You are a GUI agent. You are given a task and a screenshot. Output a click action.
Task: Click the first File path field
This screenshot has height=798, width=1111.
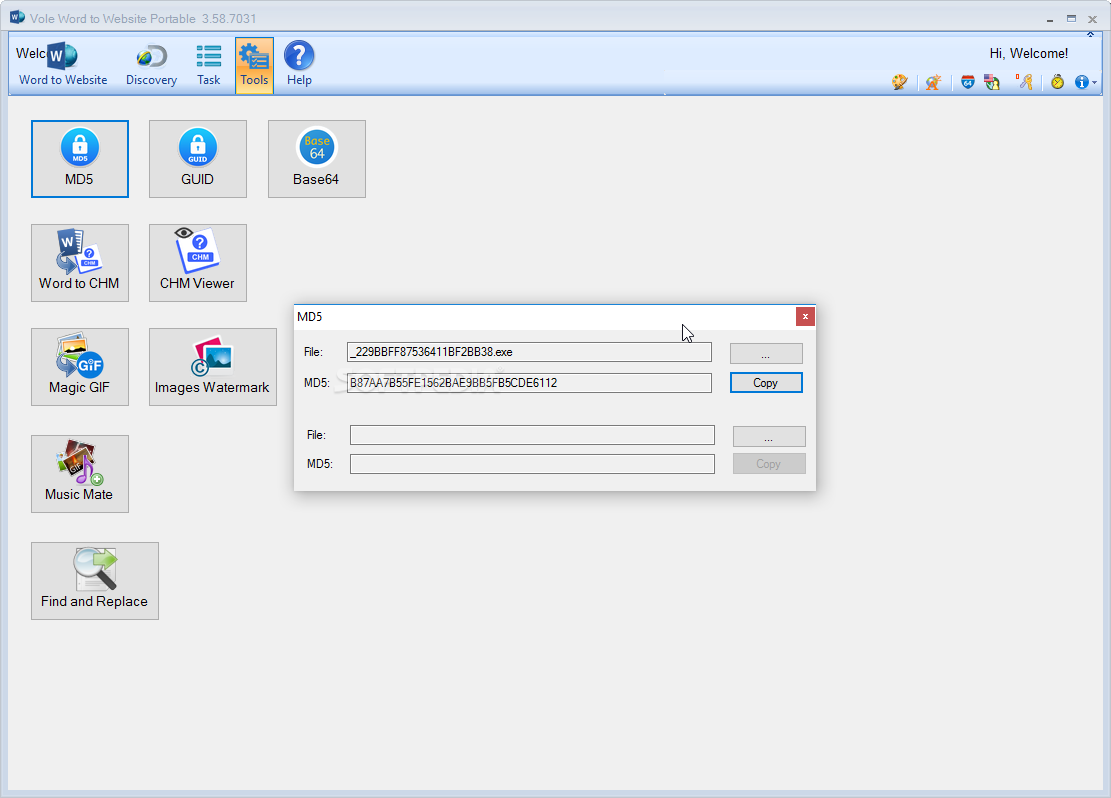[529, 352]
